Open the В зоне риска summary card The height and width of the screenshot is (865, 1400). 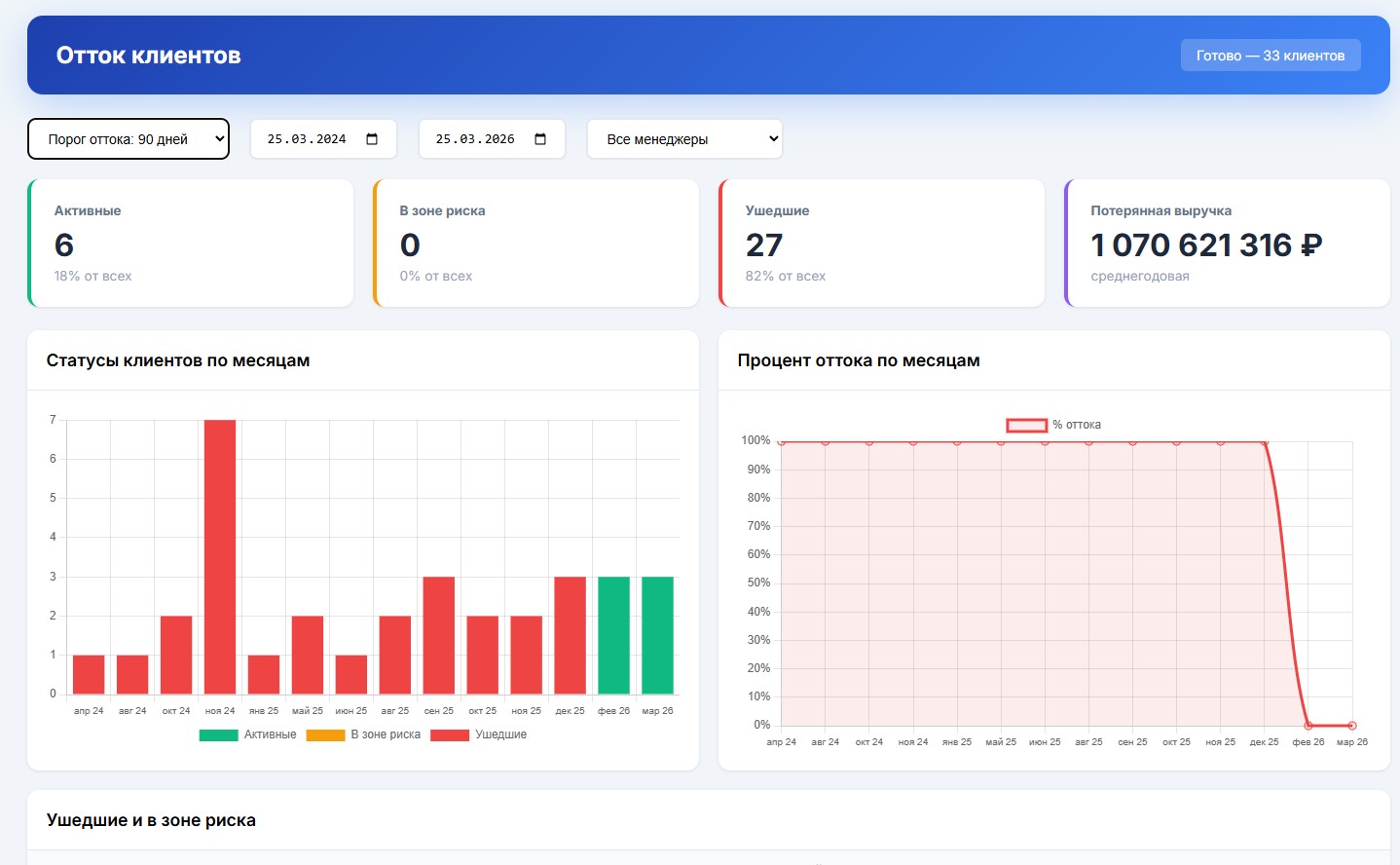pyautogui.click(x=536, y=244)
